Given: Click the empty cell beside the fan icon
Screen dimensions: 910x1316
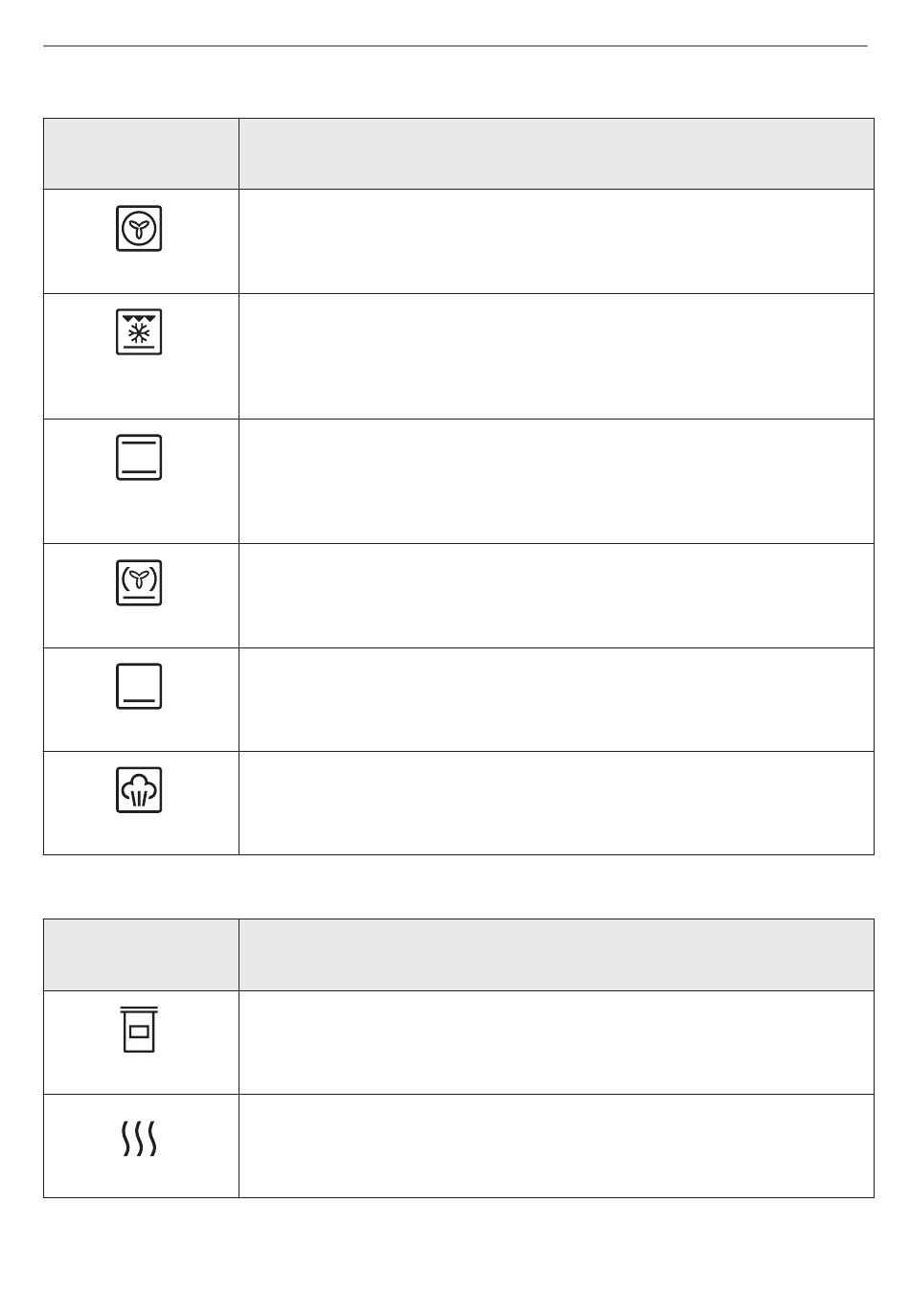Looking at the screenshot, I should pos(557,241).
